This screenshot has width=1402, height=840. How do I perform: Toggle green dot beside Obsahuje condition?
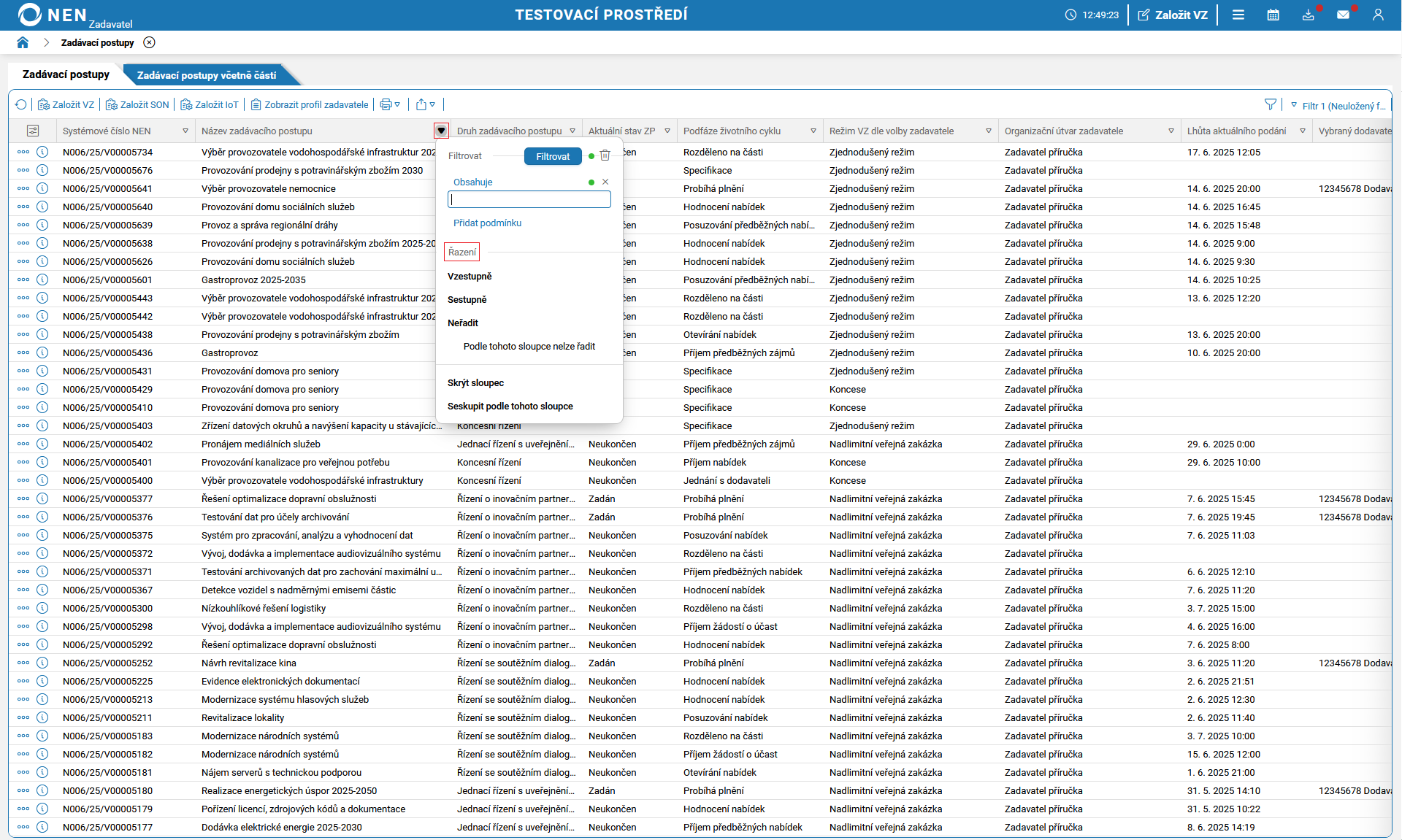591,182
